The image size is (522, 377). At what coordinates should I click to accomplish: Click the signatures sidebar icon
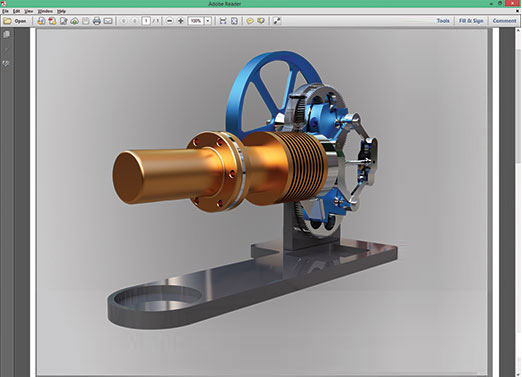tap(6, 63)
